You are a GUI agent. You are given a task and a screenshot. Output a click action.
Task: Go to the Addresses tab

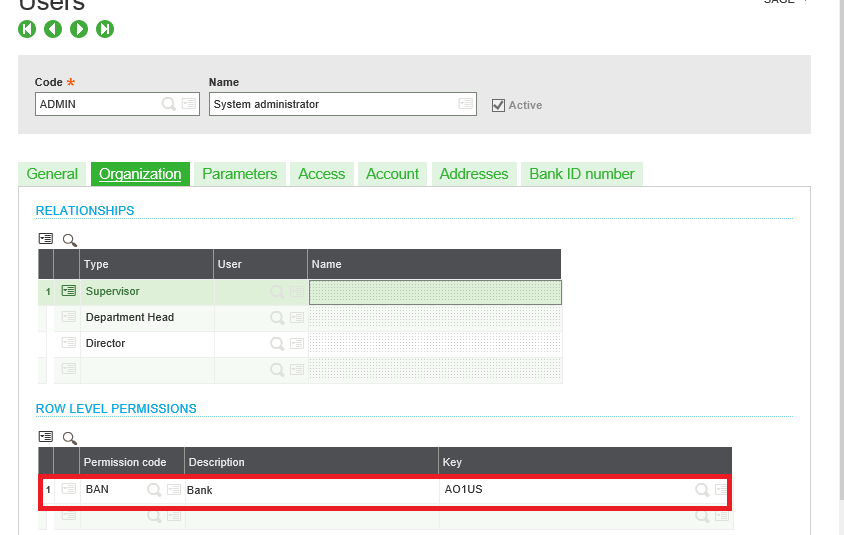[x=474, y=174]
